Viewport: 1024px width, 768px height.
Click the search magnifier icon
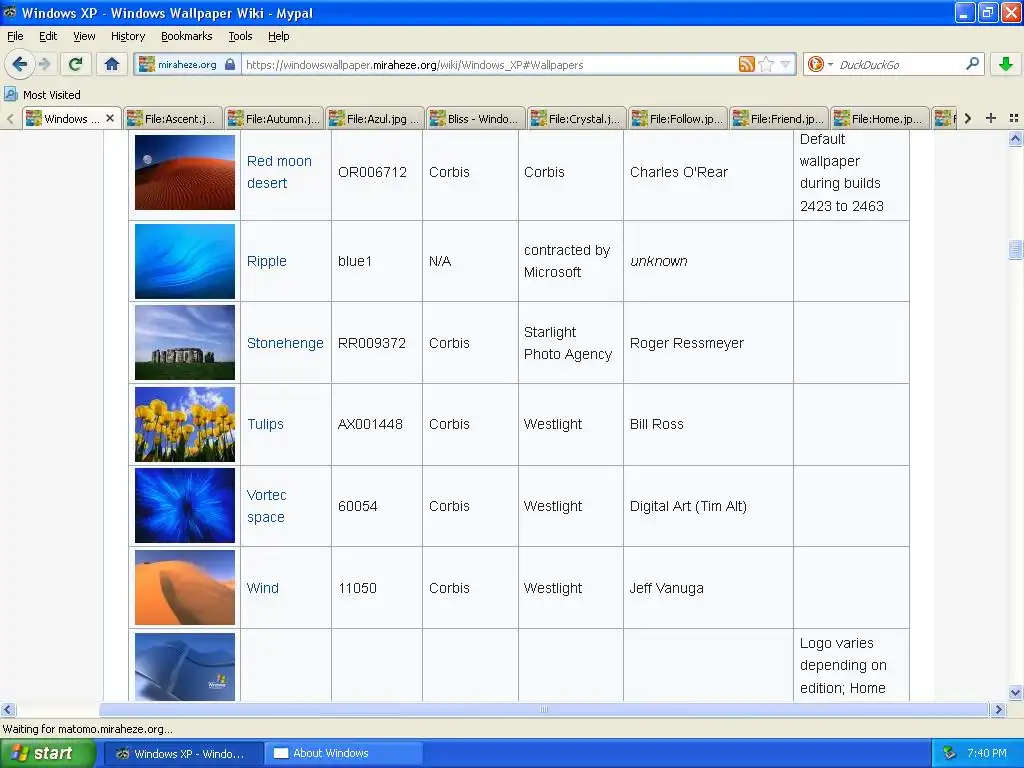pyautogui.click(x=972, y=63)
